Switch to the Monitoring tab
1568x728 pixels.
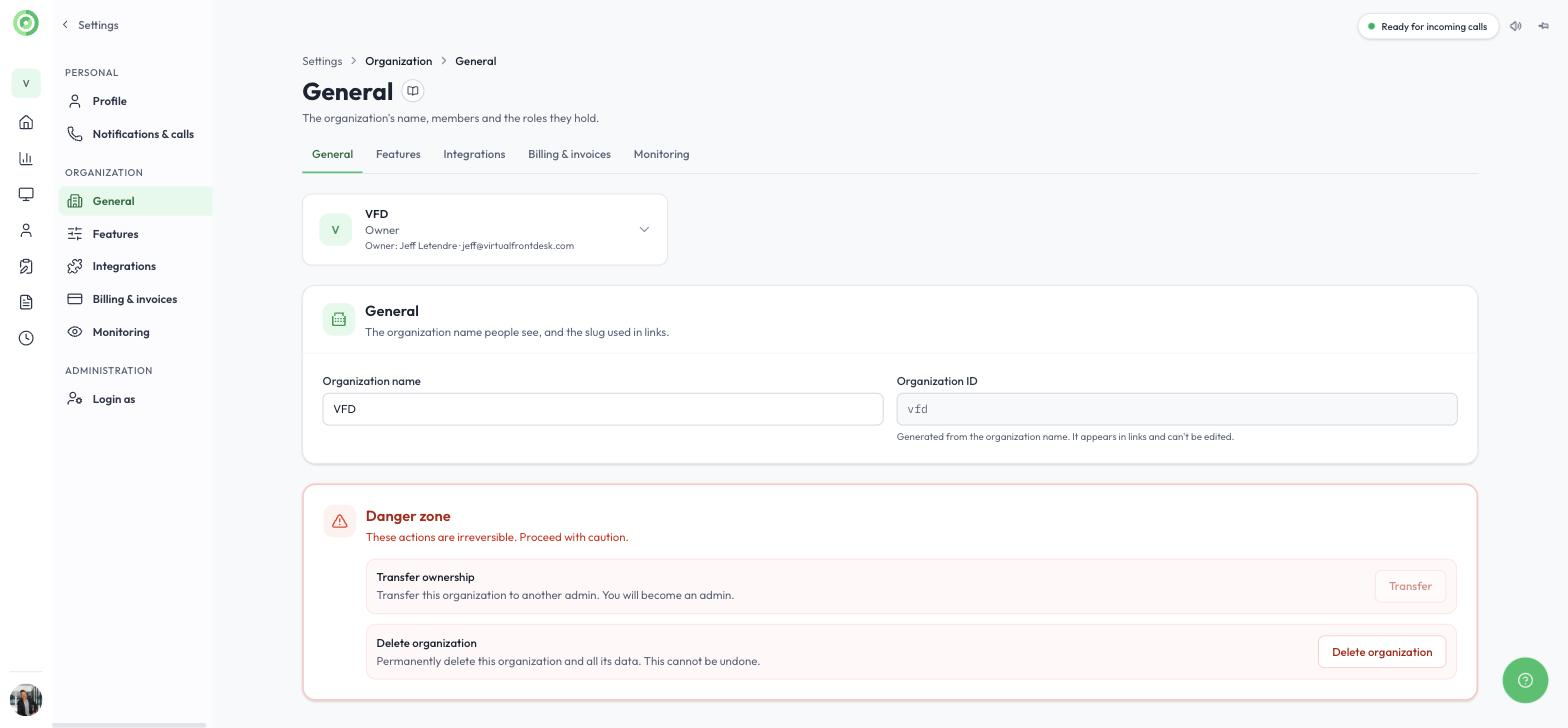pos(661,154)
